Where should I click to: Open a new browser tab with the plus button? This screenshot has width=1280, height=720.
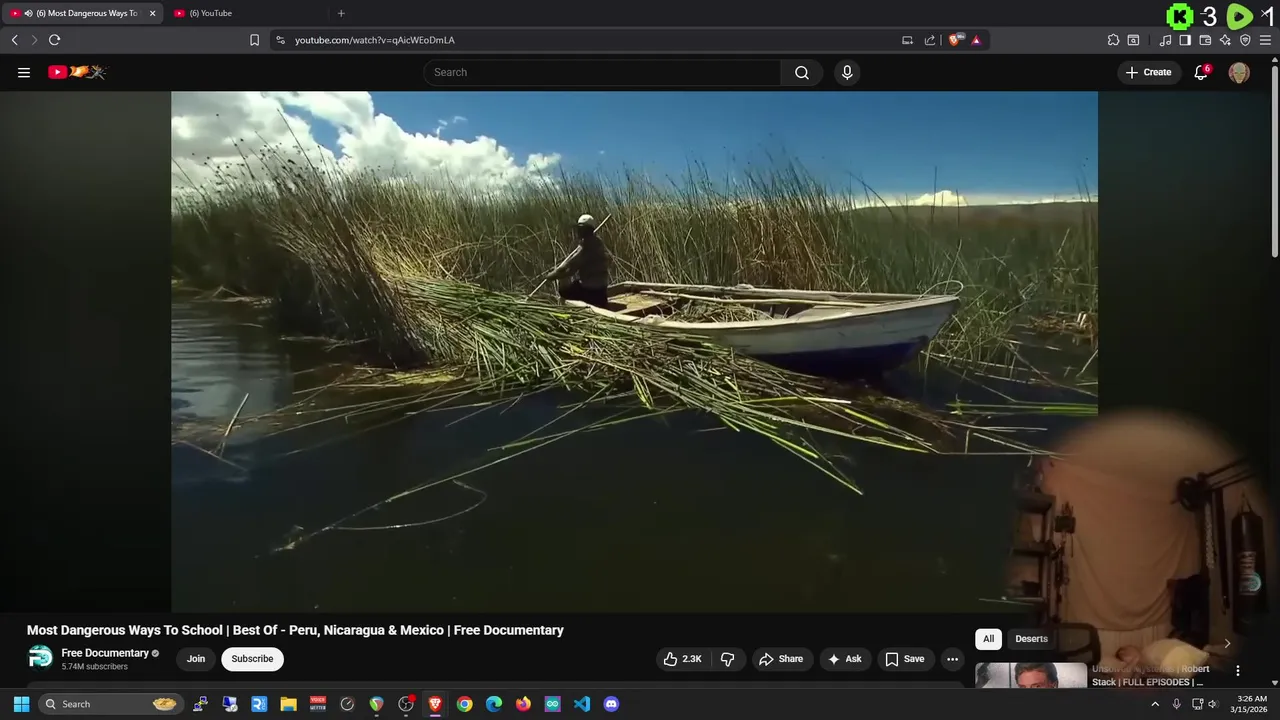click(x=341, y=13)
